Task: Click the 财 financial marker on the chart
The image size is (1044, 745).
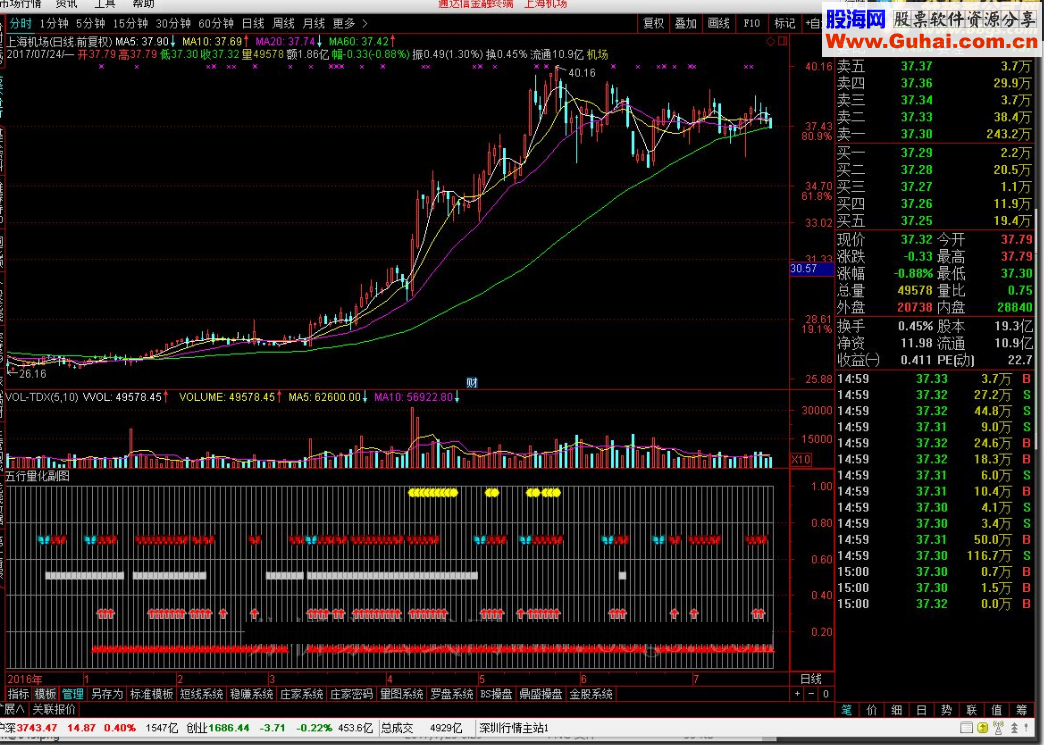Action: (x=471, y=382)
